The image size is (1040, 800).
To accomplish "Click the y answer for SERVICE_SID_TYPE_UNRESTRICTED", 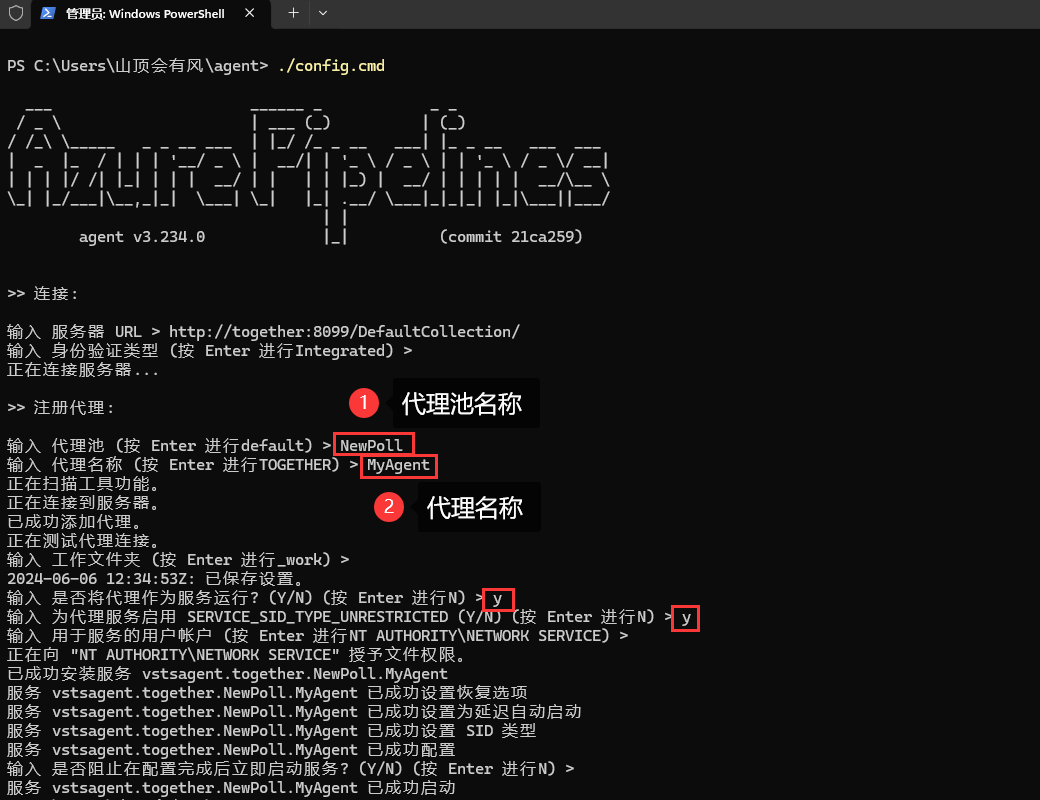I will [686, 618].
